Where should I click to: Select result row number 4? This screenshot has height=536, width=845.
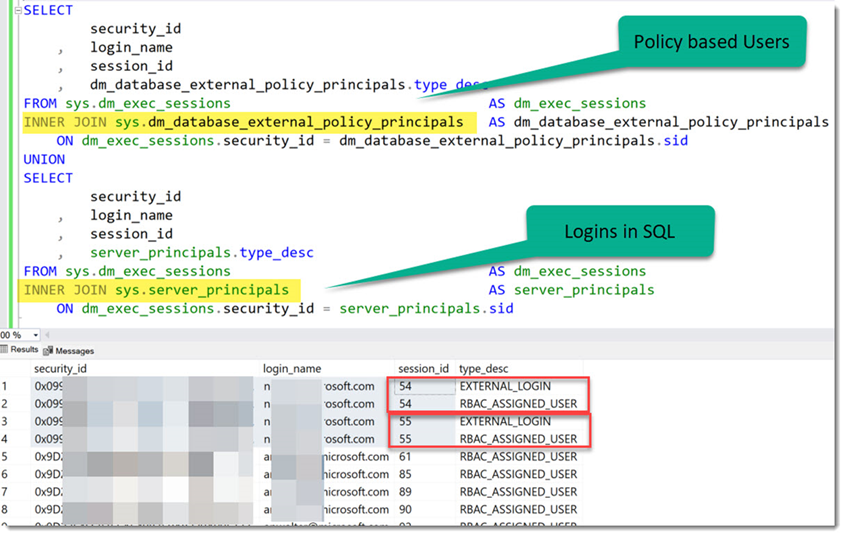pyautogui.click(x=5, y=439)
